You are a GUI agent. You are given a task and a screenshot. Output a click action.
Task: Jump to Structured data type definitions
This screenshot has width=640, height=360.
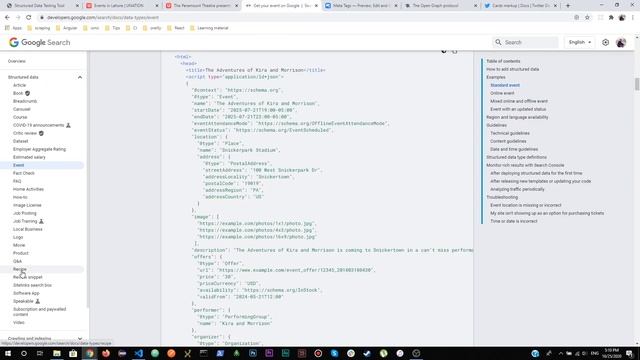point(516,157)
